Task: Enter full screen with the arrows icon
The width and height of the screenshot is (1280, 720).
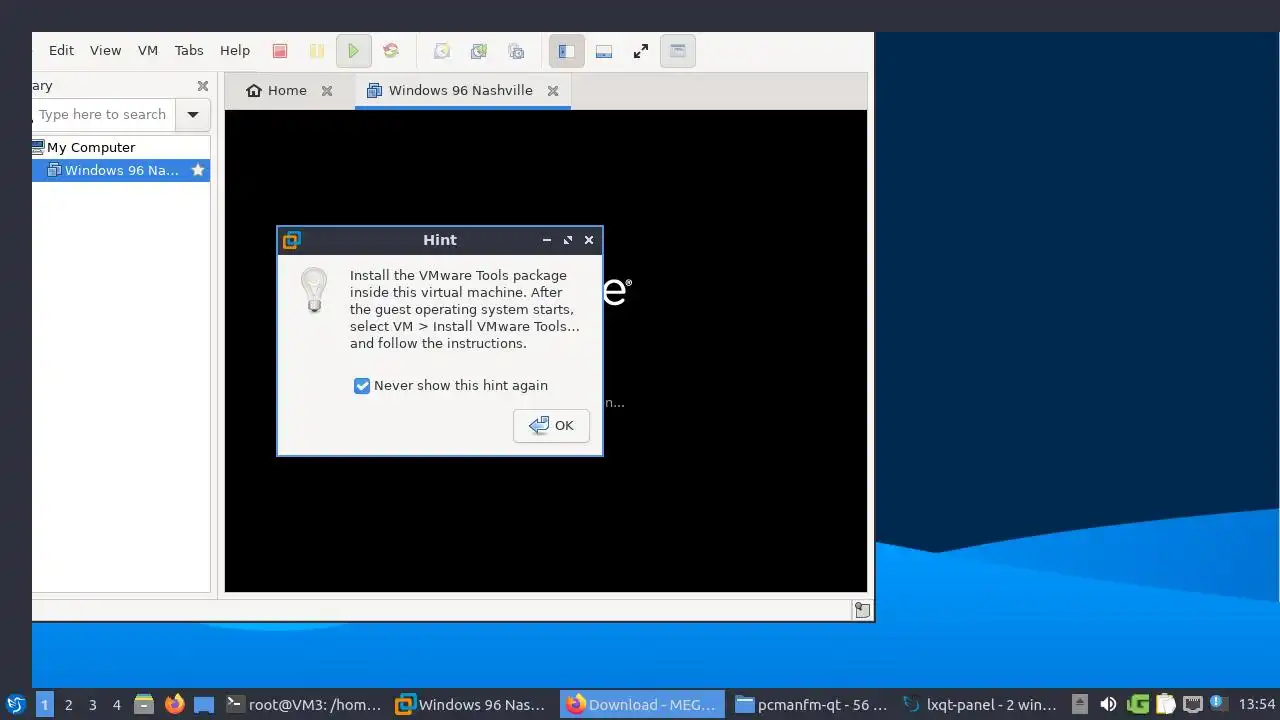Action: coord(641,51)
